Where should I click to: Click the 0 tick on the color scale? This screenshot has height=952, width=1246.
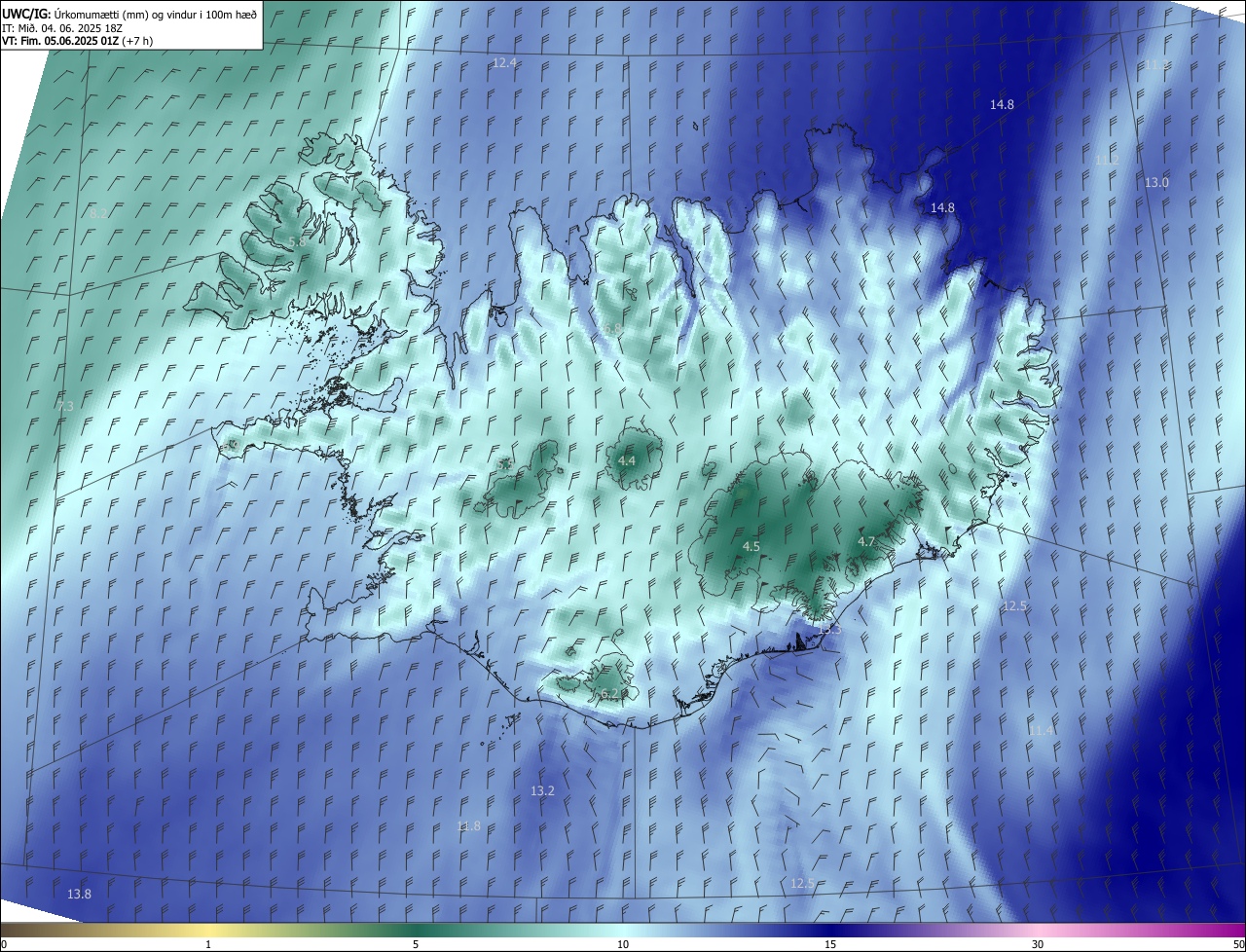(4, 944)
